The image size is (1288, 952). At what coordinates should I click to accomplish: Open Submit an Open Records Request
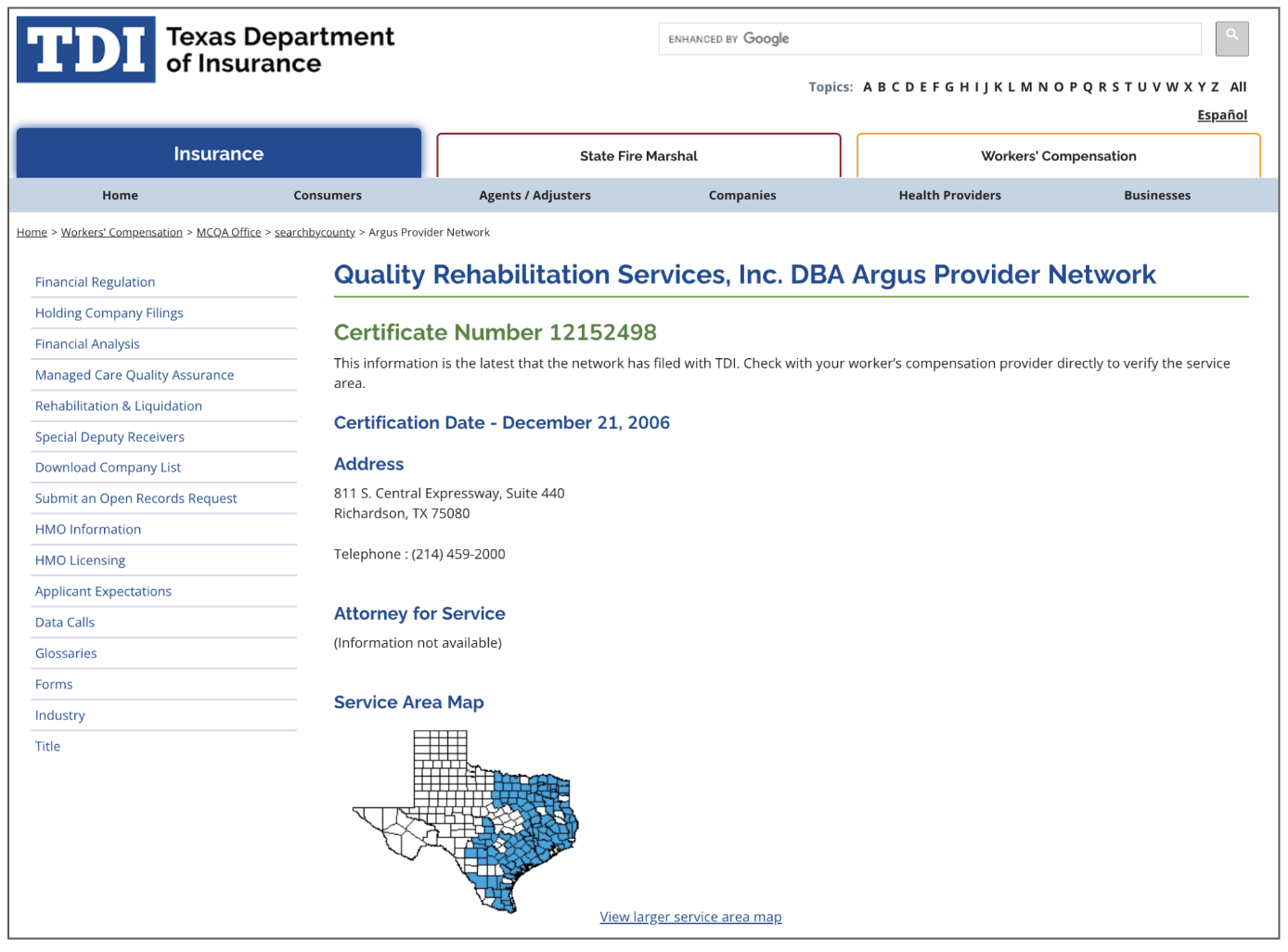136,498
